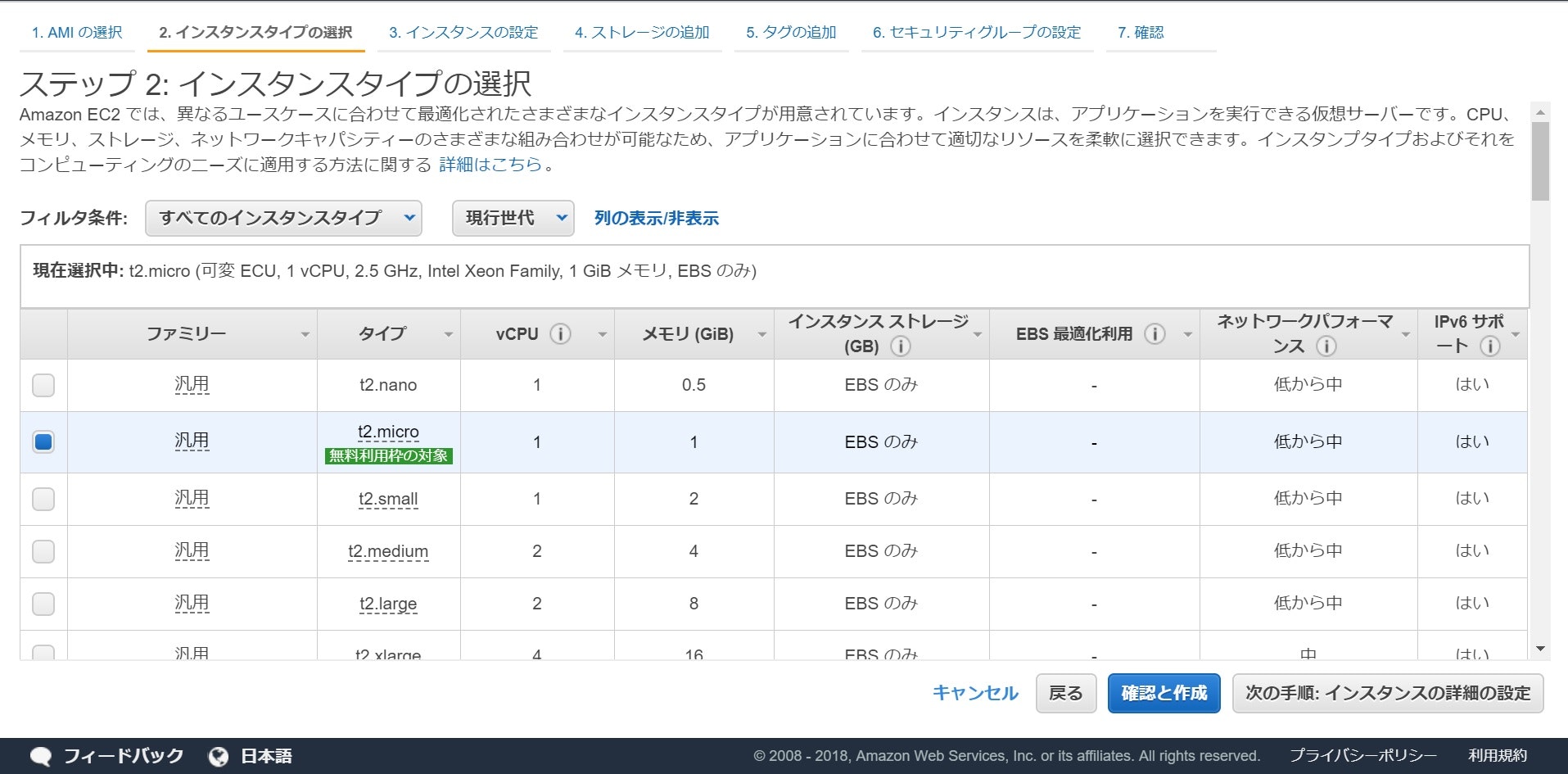This screenshot has width=1568, height=774.
Task: Click the t2.large type cell
Action: (388, 604)
